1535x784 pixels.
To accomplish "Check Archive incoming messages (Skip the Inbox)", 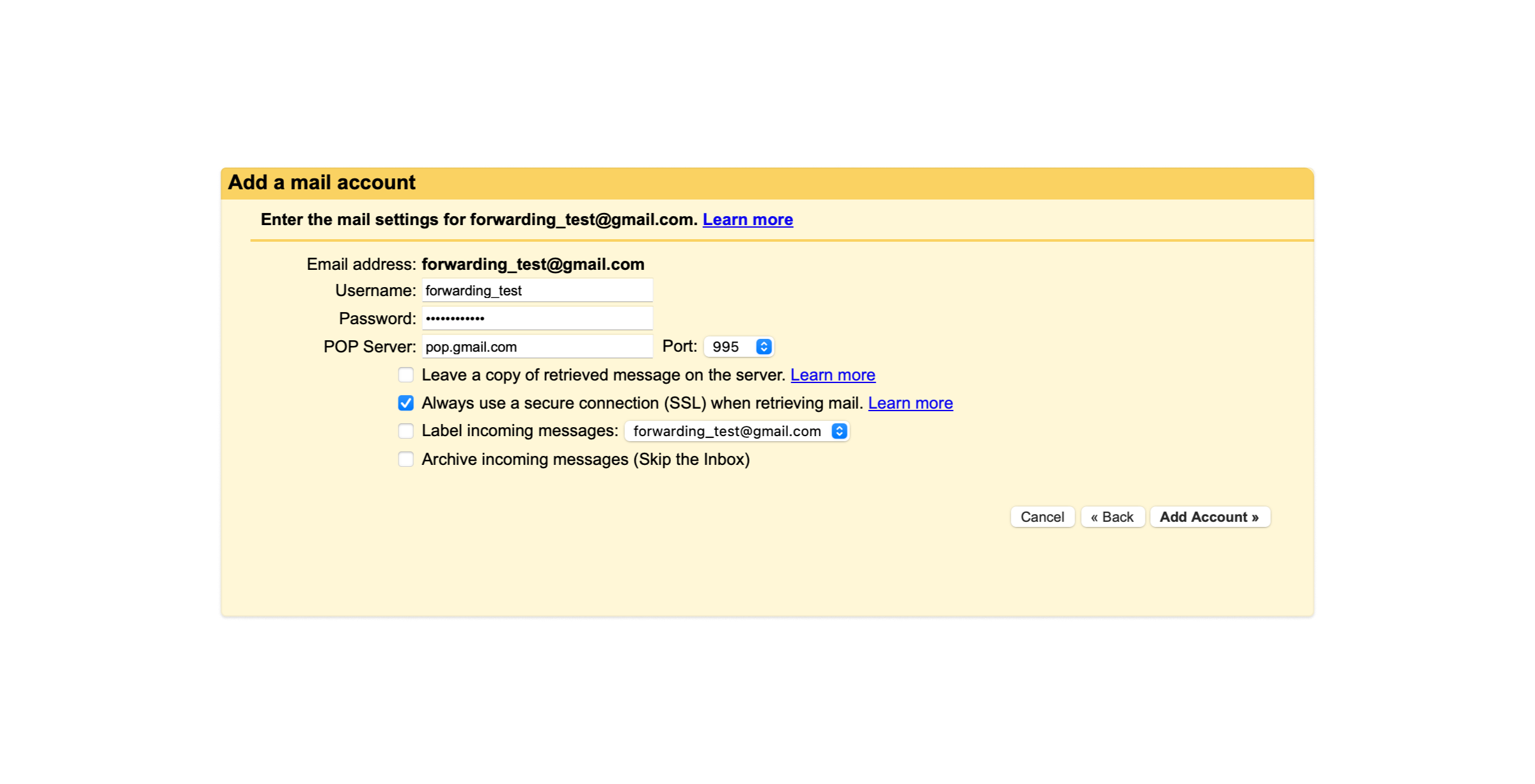I will pyautogui.click(x=405, y=459).
